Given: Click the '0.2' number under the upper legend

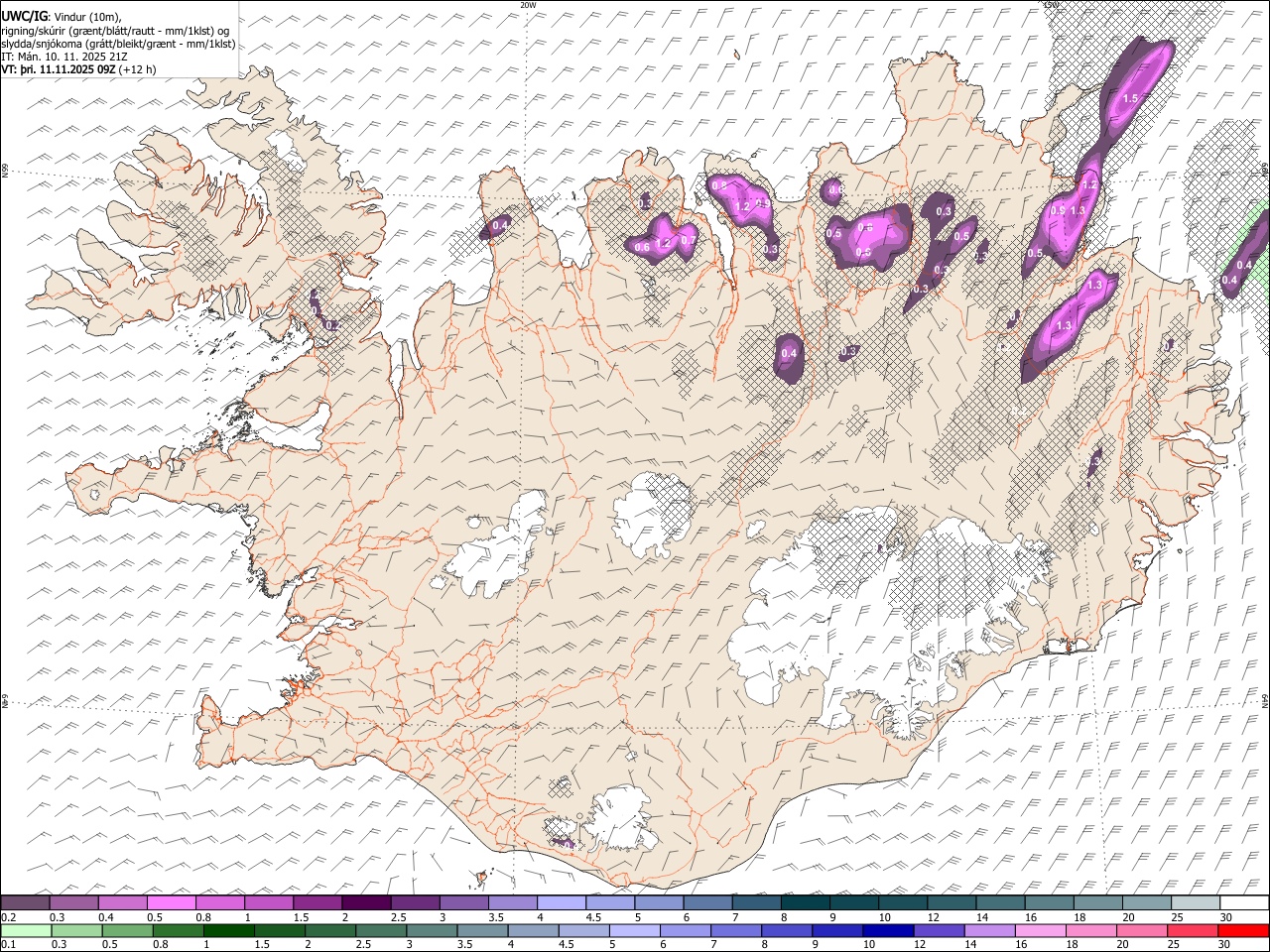Looking at the screenshot, I should point(8,917).
